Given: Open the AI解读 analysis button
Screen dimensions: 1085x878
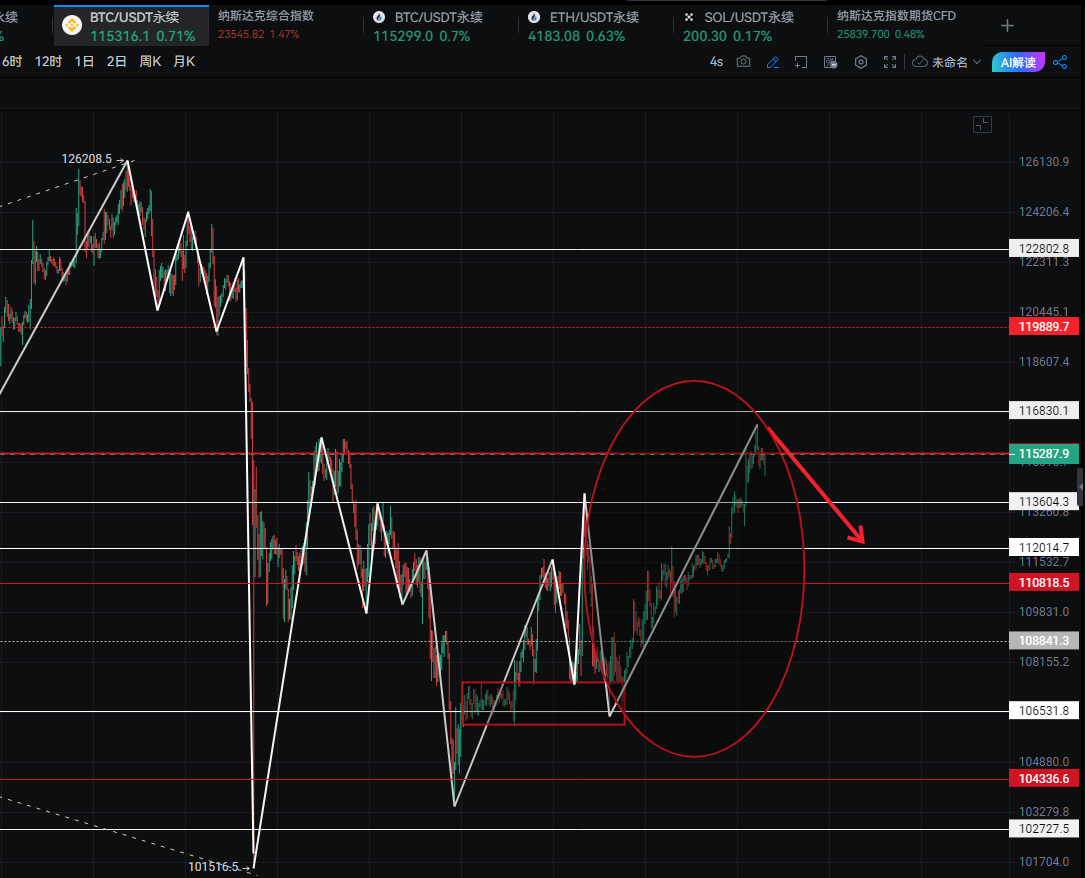Looking at the screenshot, I should [x=1018, y=62].
